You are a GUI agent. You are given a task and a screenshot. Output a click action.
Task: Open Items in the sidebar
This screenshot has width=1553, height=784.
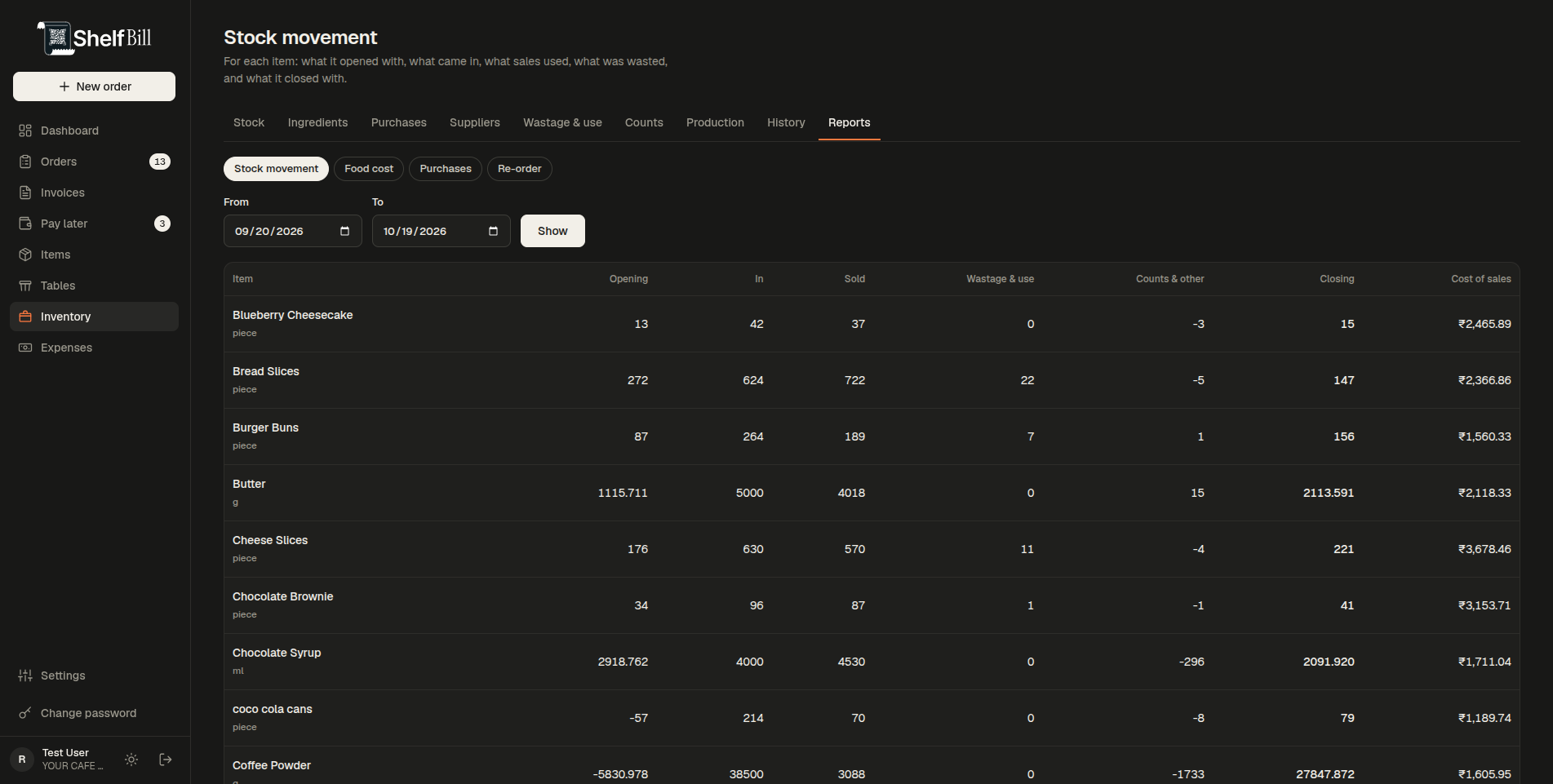(94, 255)
